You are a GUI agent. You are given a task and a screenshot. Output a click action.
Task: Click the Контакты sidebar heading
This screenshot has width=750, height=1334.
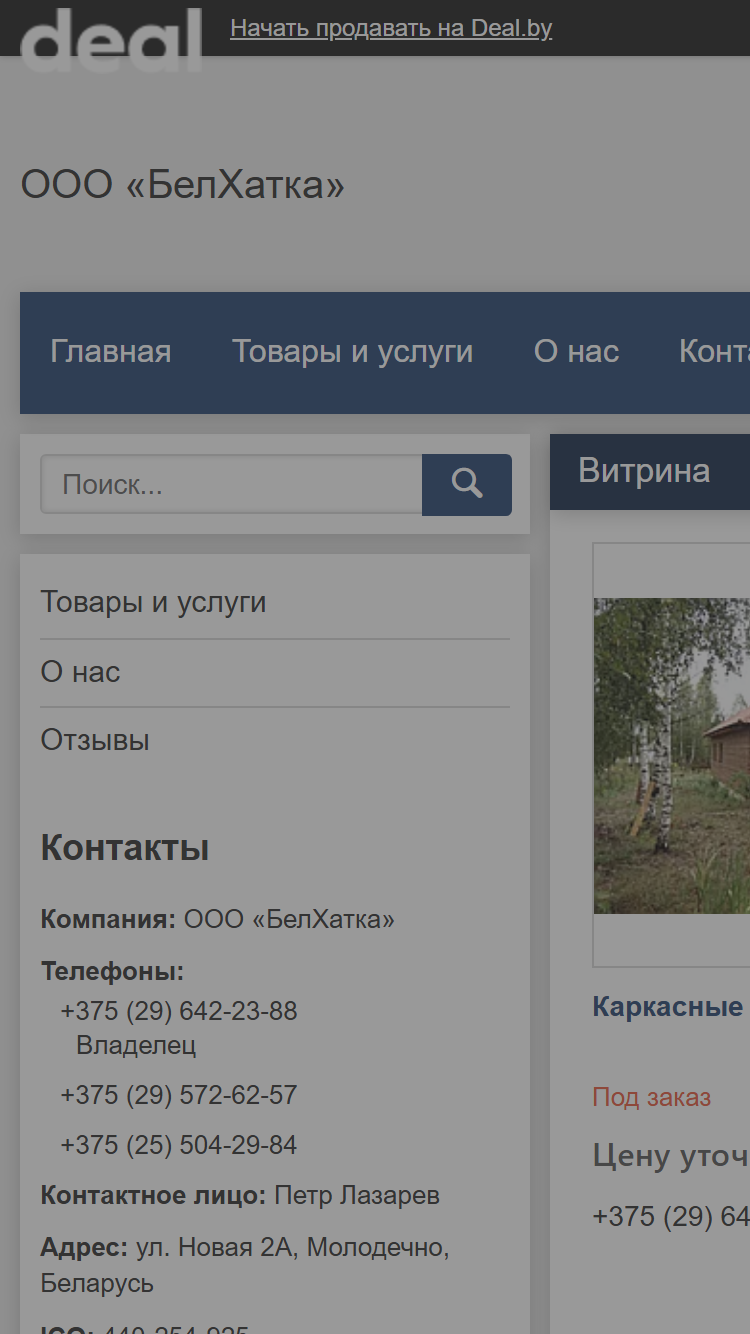pos(125,848)
